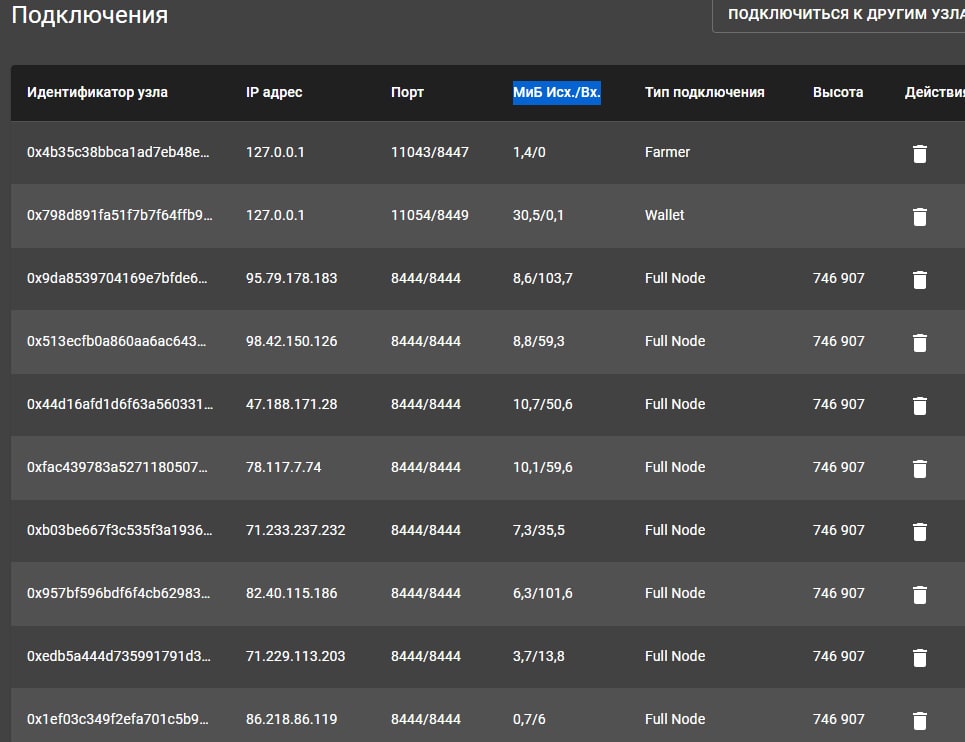This screenshot has width=965, height=742.
Task: Click height 746 907 in 86.218.86.119 row
Action: click(838, 719)
